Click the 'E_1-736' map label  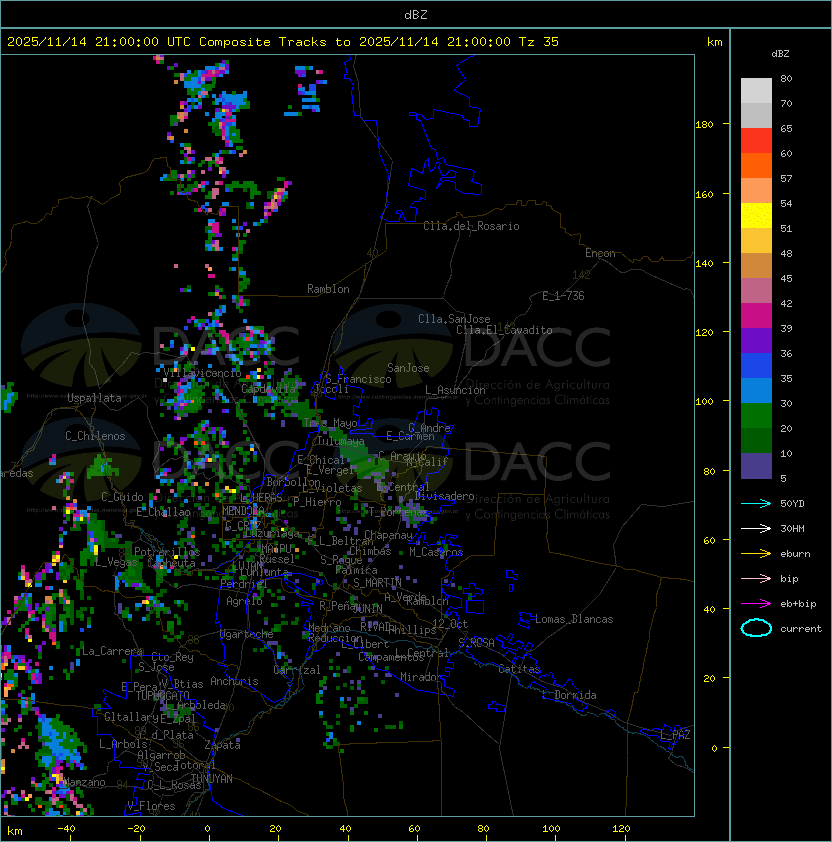563,296
